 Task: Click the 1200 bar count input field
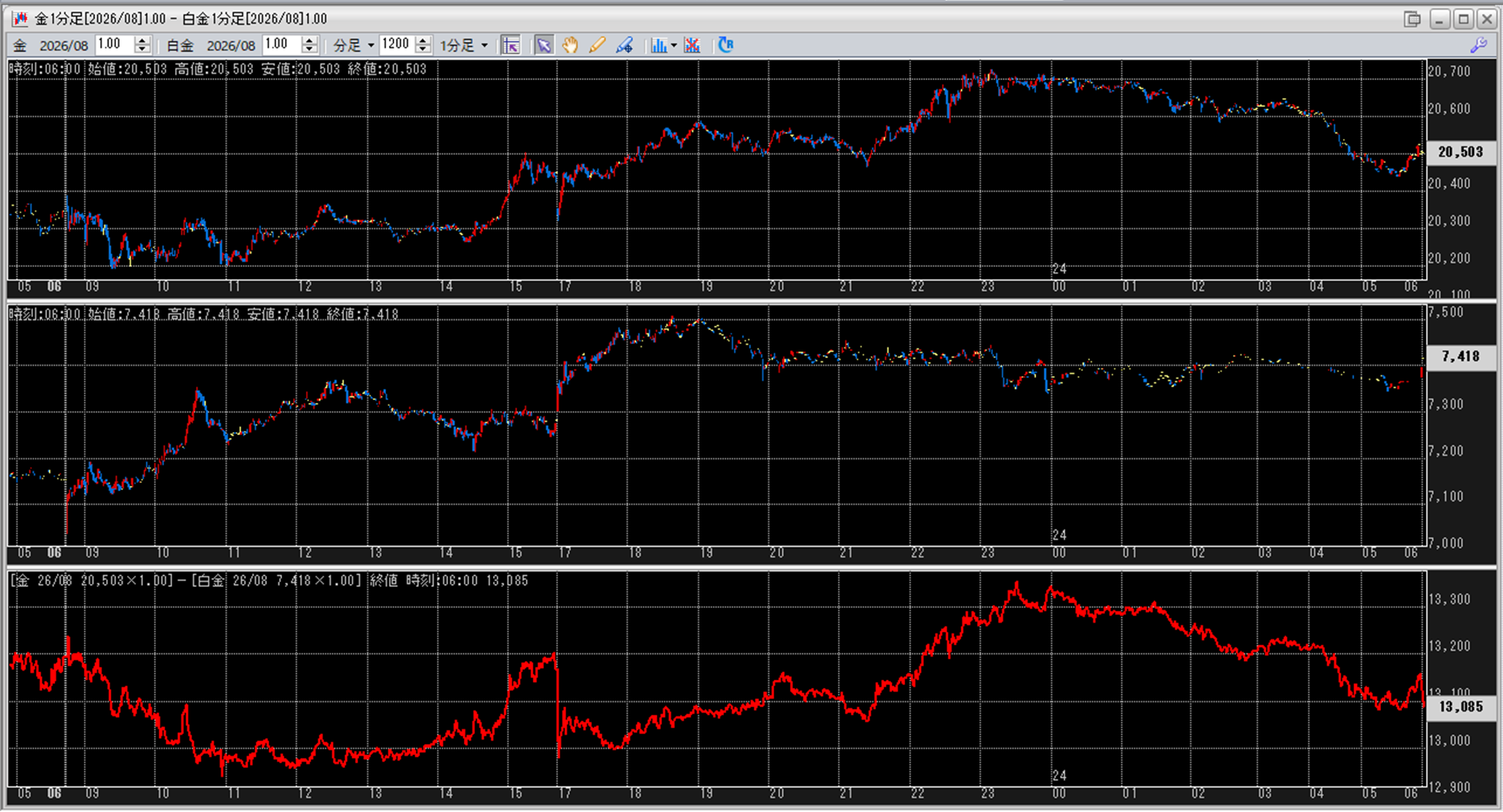pyautogui.click(x=396, y=45)
